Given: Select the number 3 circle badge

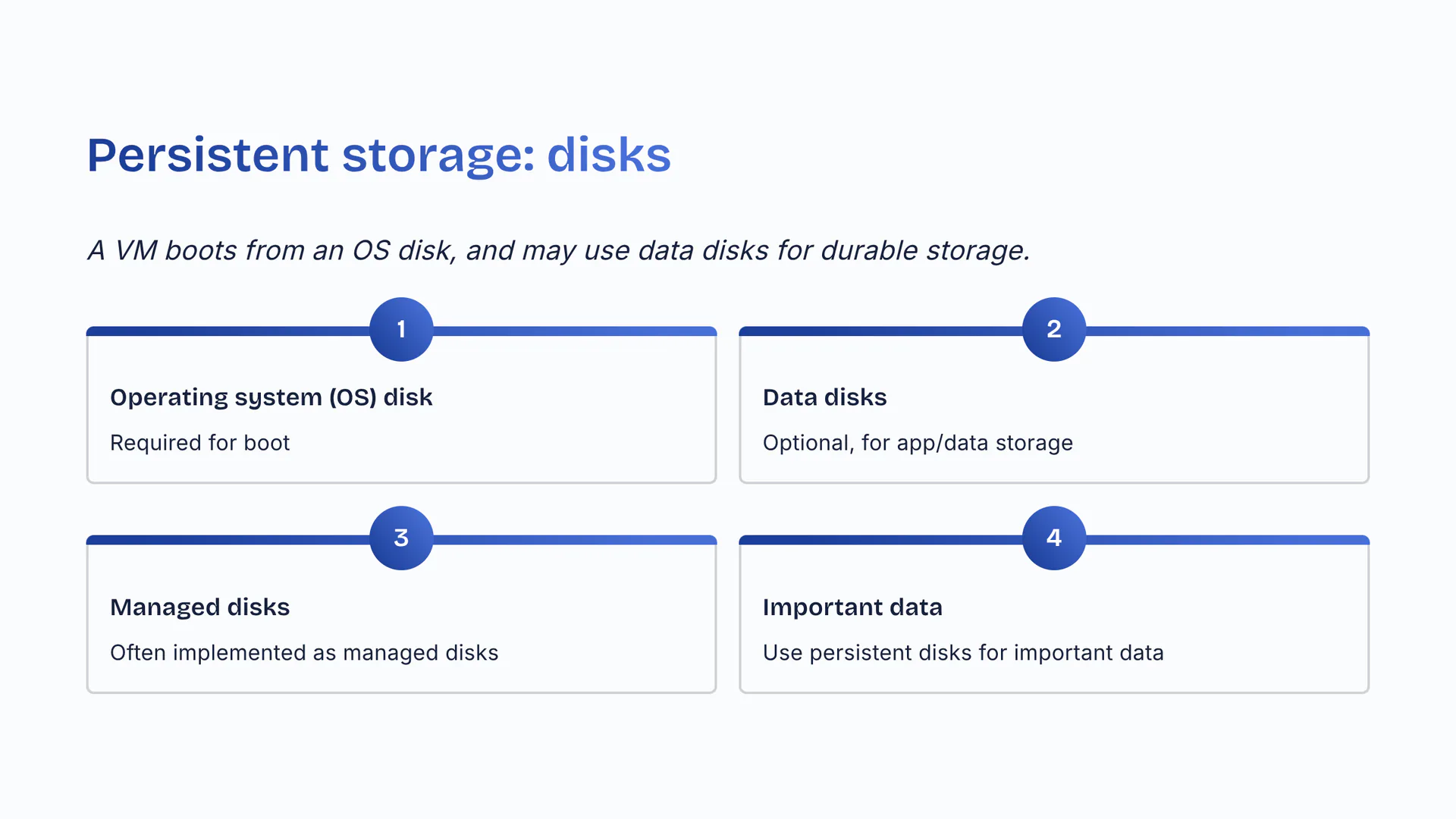Looking at the screenshot, I should click(401, 538).
